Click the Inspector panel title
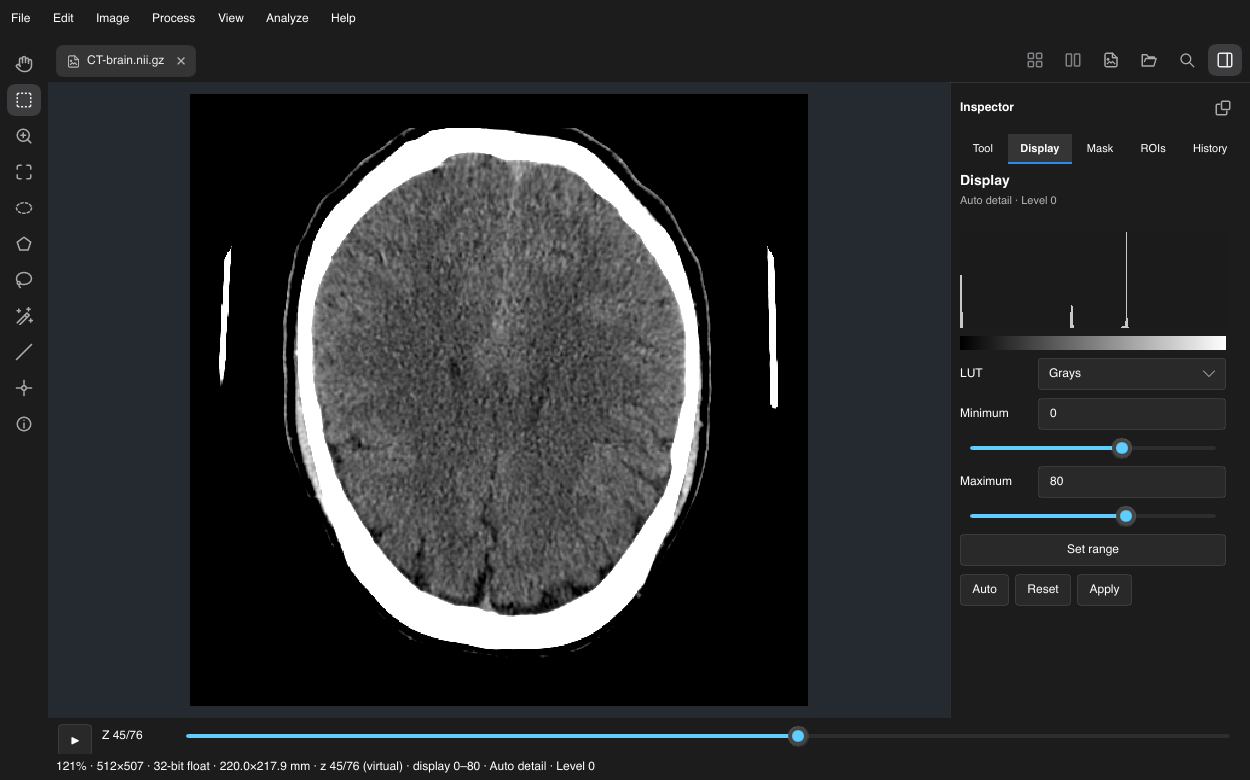Viewport: 1250px width, 780px height. 987,107
